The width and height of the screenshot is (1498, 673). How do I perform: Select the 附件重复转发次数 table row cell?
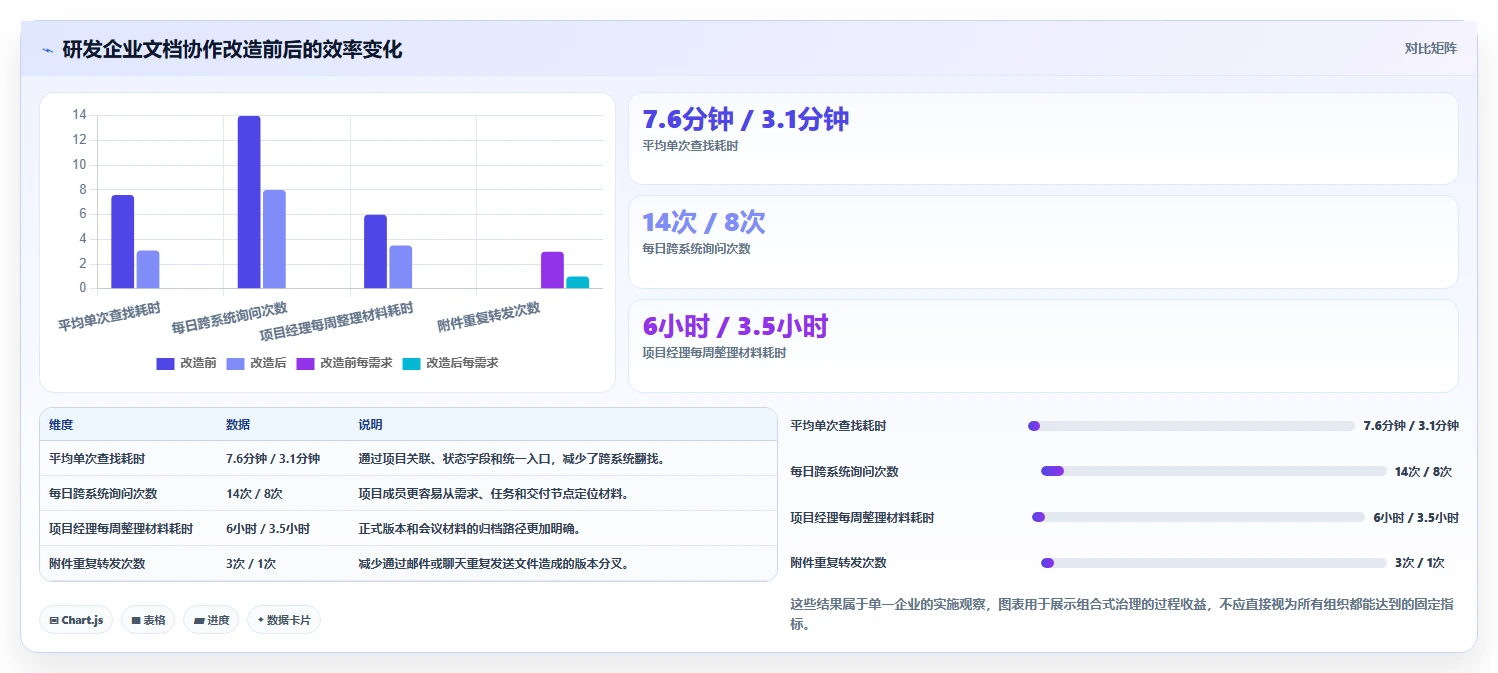pos(97,564)
